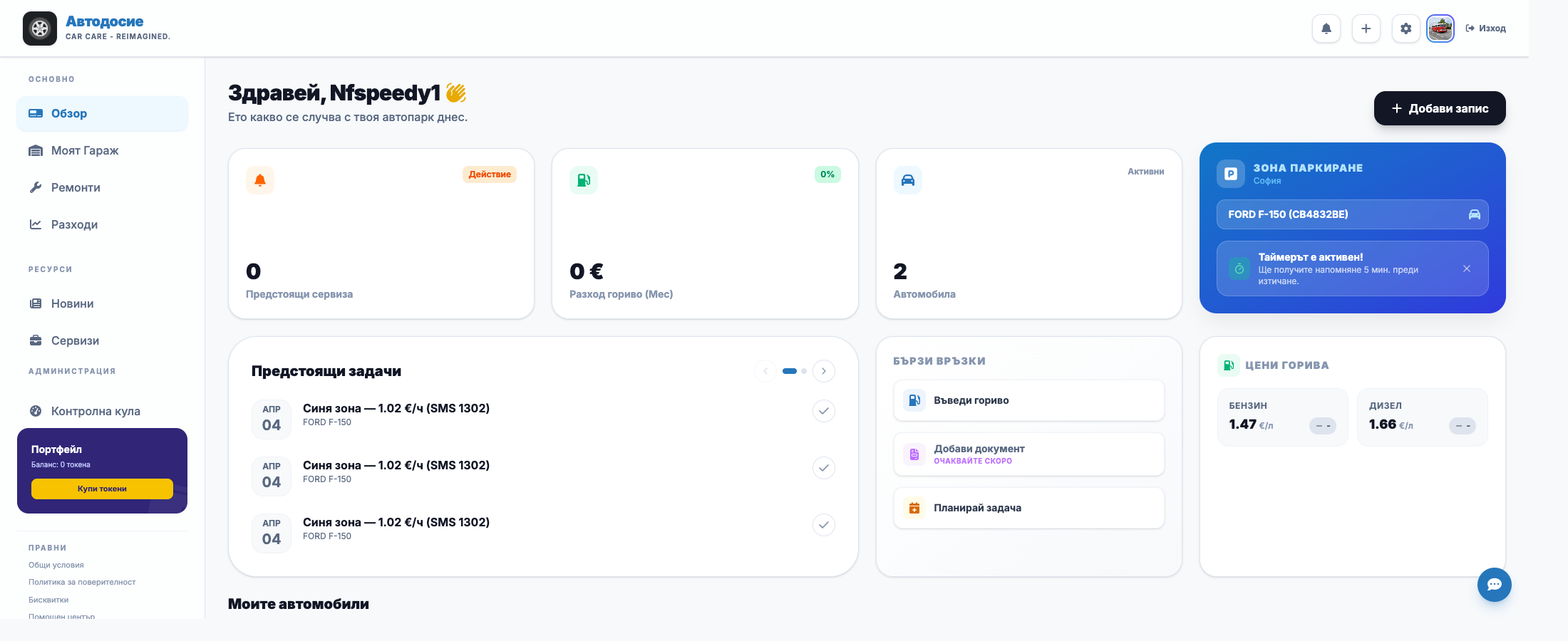The width and height of the screenshot is (1568, 641).
Task: Open vehicle selector FORD F-150 (CB4832BE)
Action: point(1353,214)
